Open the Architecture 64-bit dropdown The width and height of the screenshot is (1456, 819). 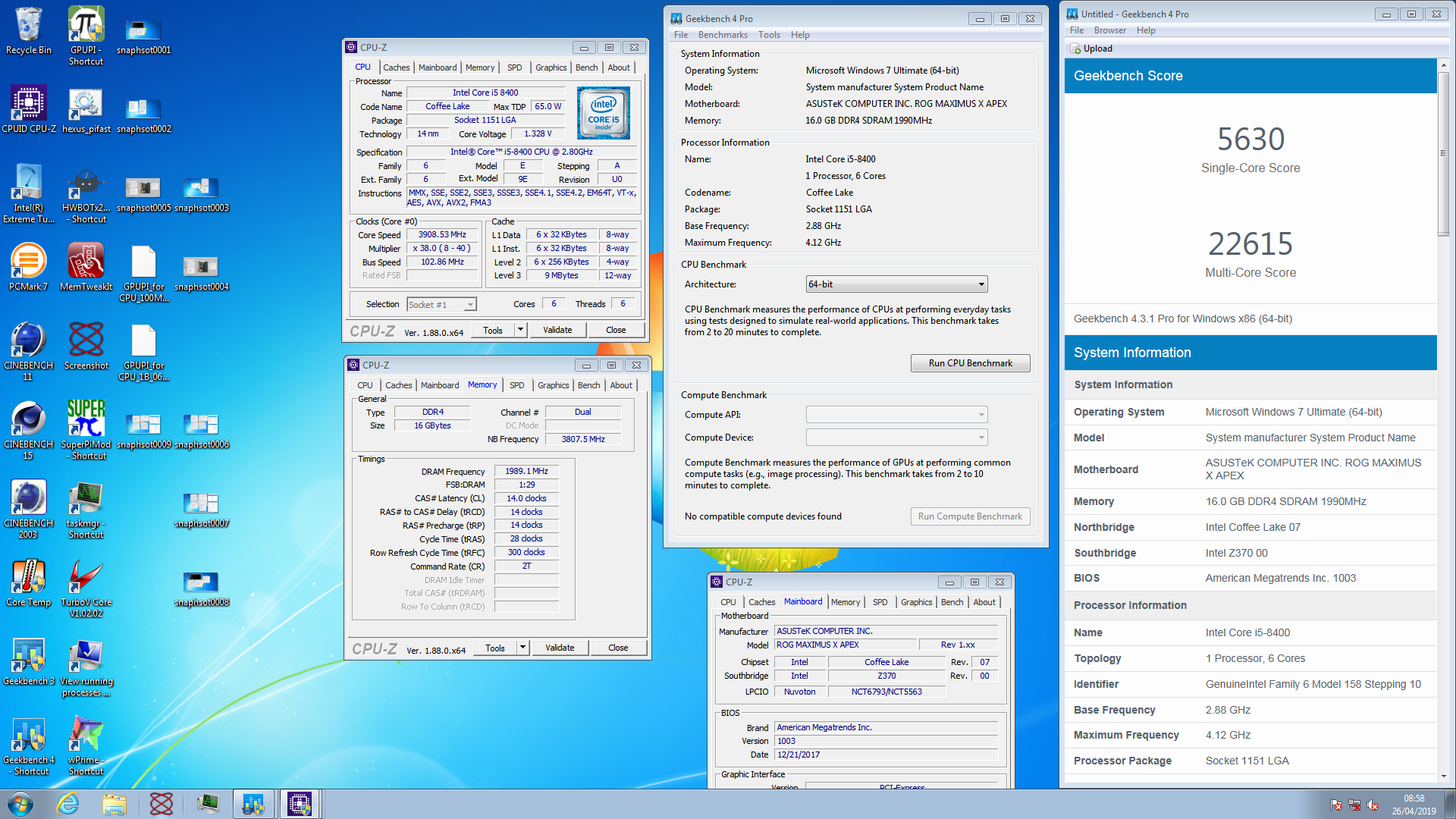(896, 284)
